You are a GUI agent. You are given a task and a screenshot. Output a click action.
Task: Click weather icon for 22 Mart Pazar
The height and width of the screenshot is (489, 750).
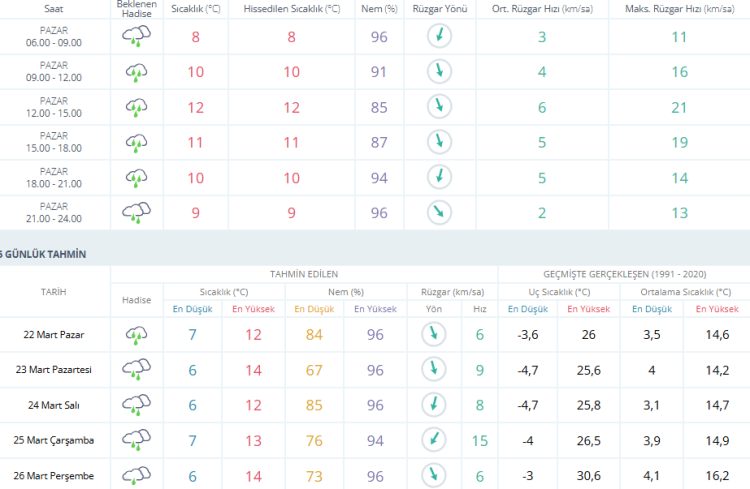tap(136, 335)
